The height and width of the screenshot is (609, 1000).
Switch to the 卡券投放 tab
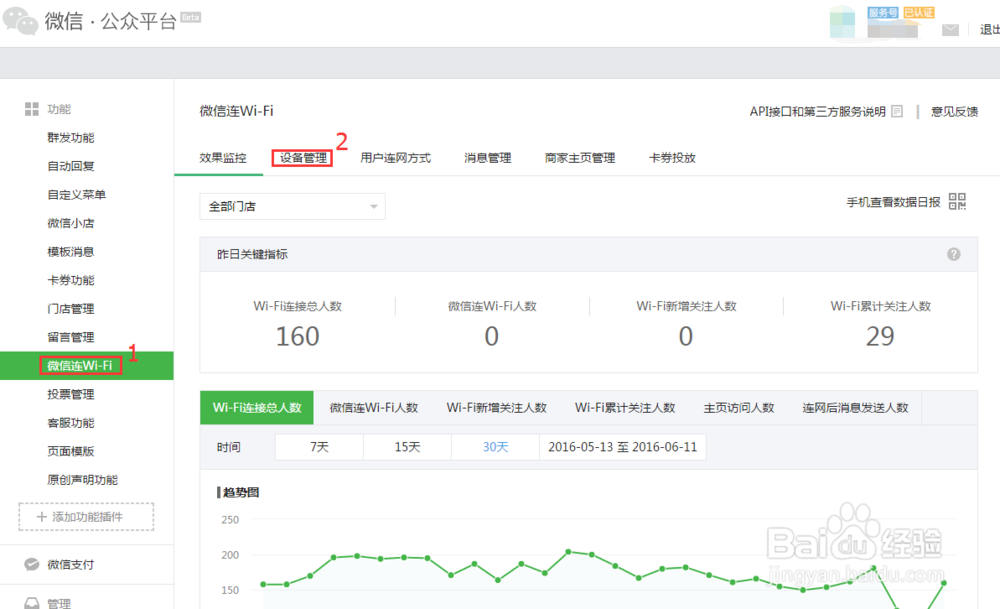click(672, 158)
